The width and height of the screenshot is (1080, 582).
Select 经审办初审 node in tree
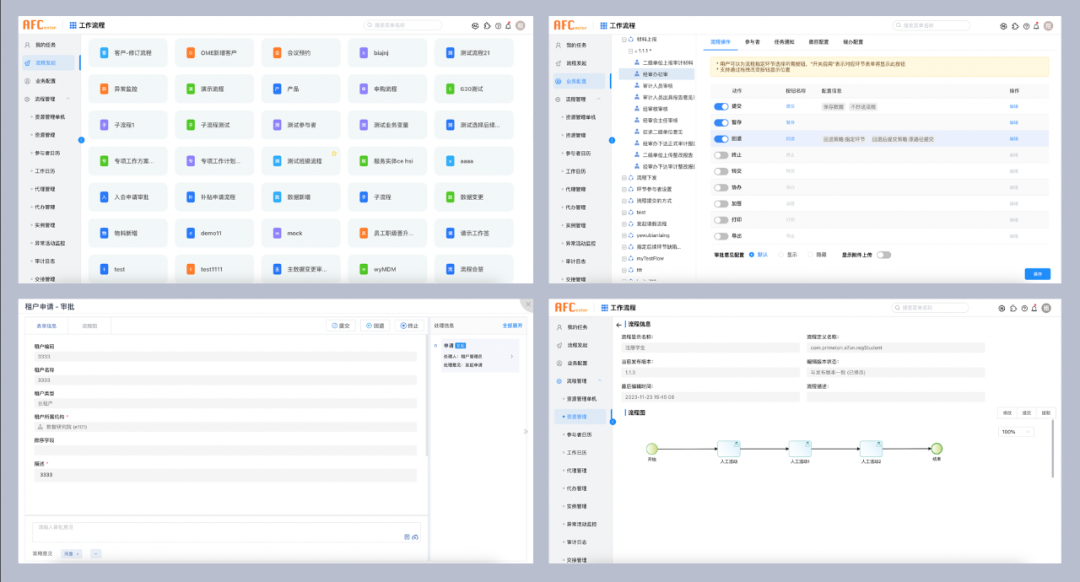click(x=655, y=74)
